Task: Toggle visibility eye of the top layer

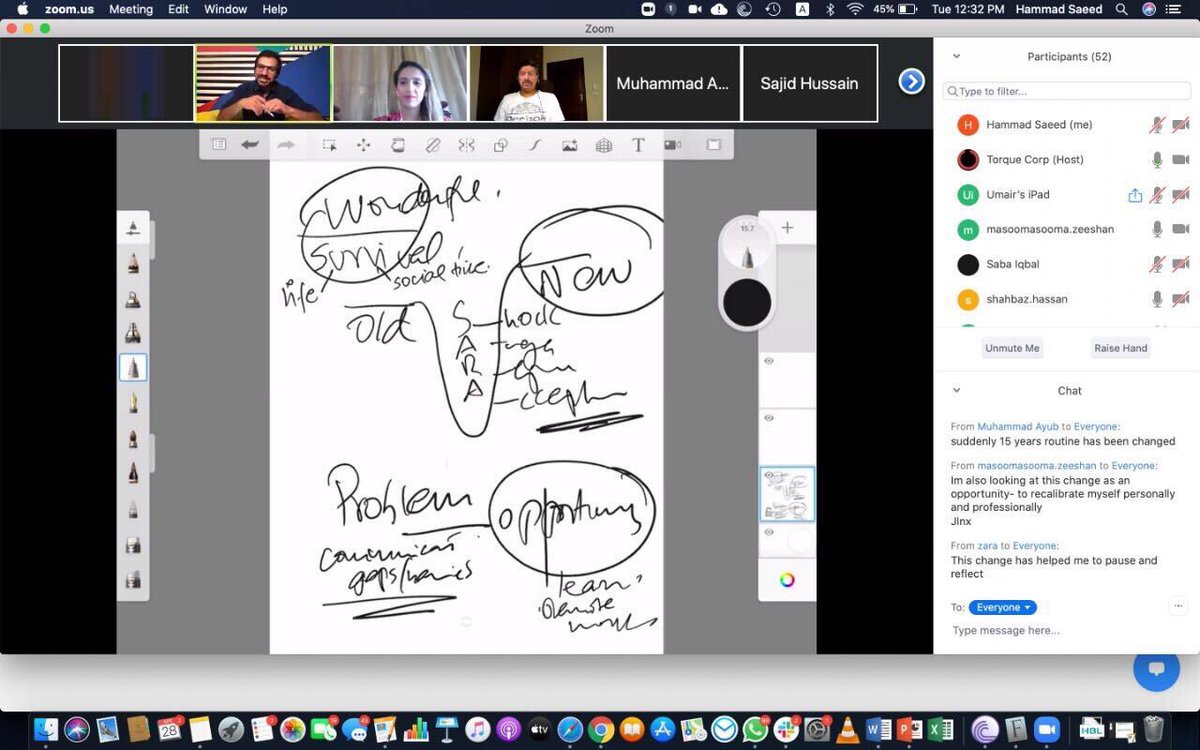Action: pos(768,361)
